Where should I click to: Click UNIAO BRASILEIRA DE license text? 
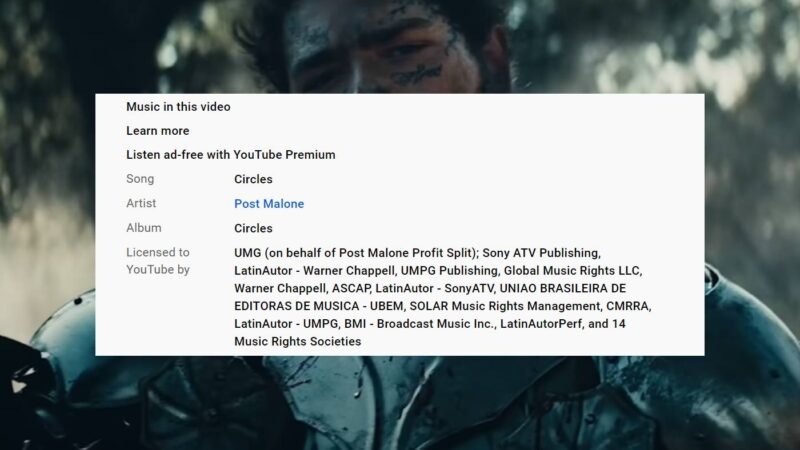[562, 288]
